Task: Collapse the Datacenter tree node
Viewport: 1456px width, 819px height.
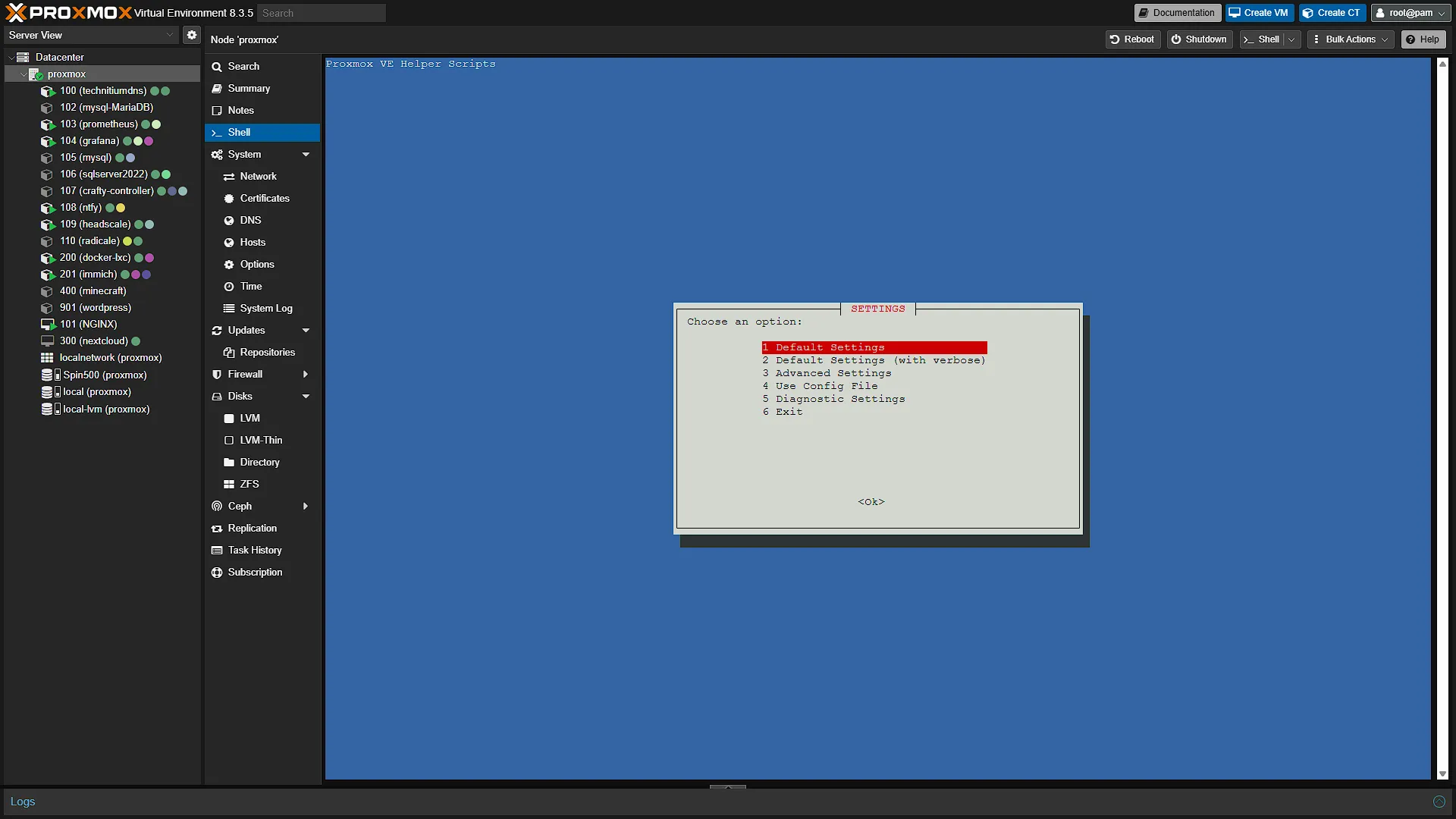Action: 11,58
